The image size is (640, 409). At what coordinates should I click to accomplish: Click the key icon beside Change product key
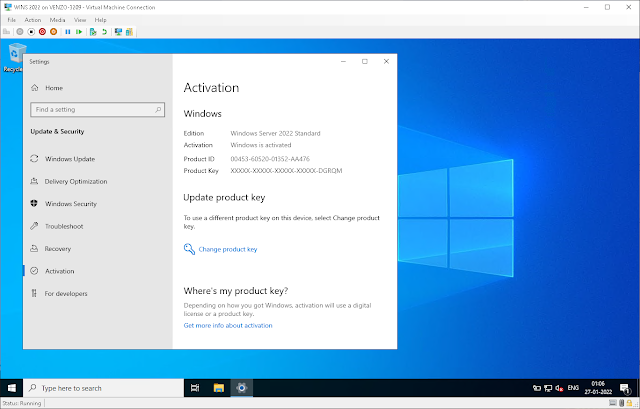[x=189, y=249]
